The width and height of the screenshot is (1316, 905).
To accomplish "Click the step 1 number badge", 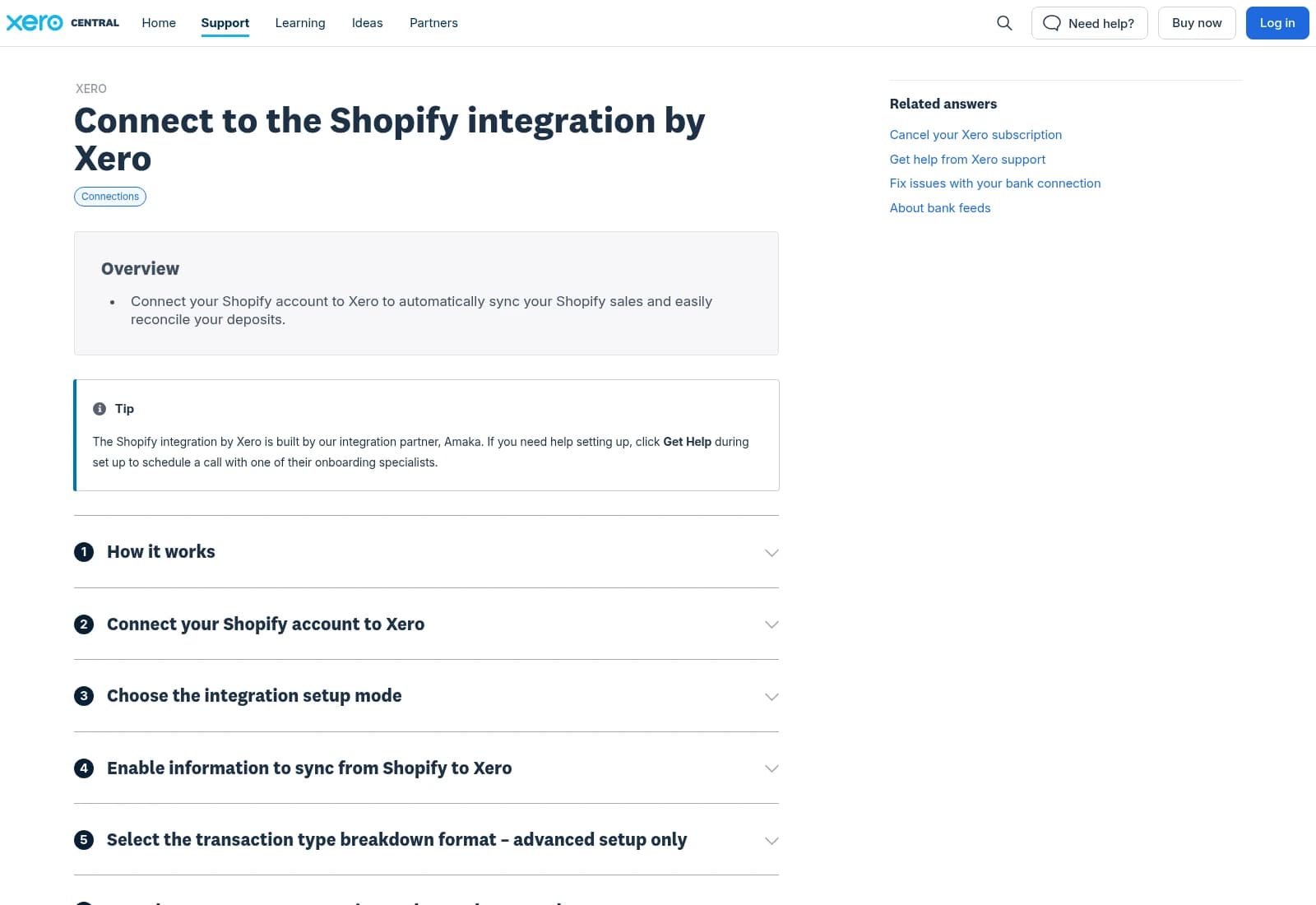I will pyautogui.click(x=84, y=552).
